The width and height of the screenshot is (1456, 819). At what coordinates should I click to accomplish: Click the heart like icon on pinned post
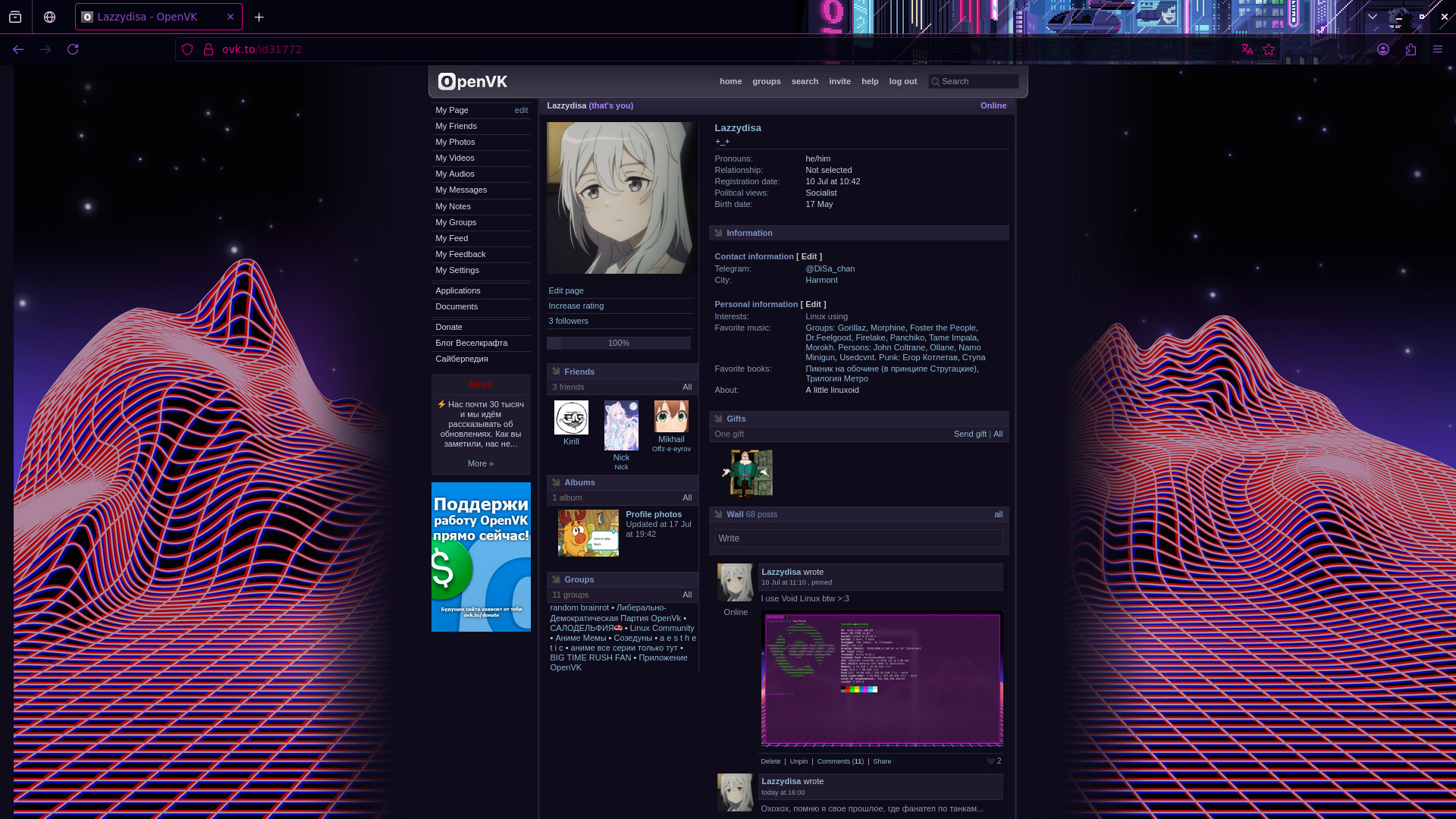point(990,761)
